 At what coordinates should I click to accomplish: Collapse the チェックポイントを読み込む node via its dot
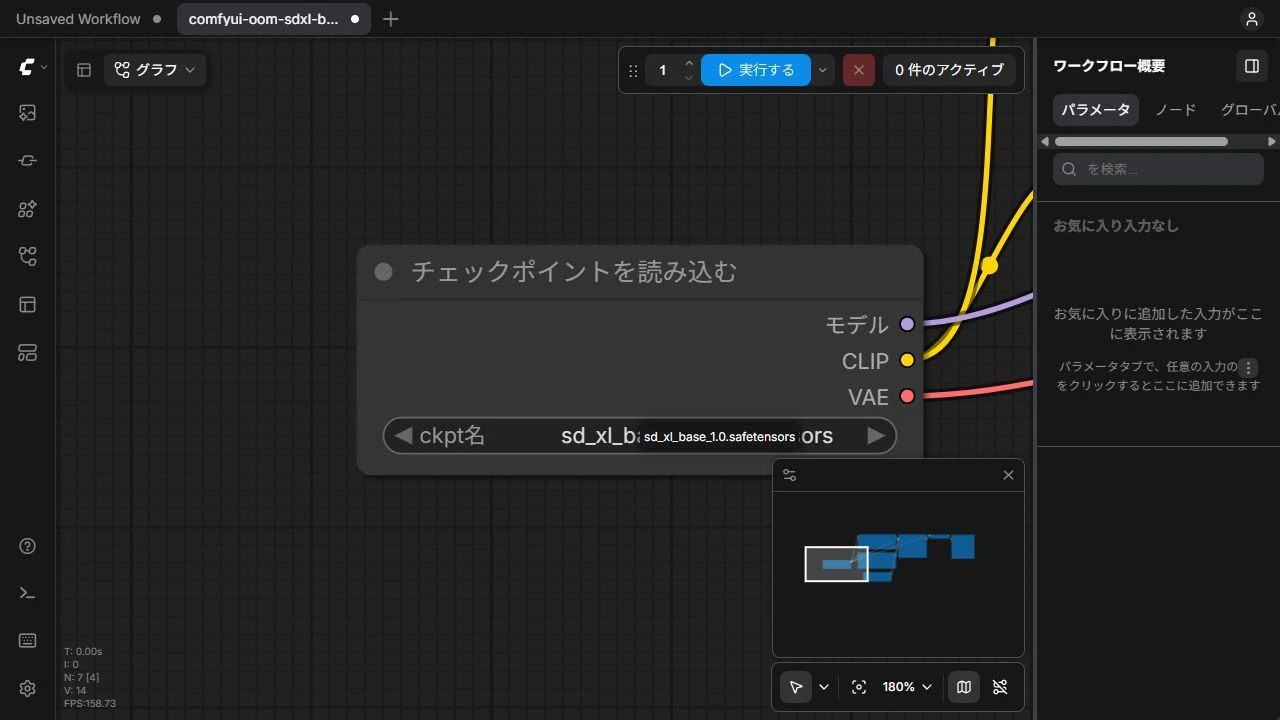[x=383, y=272]
